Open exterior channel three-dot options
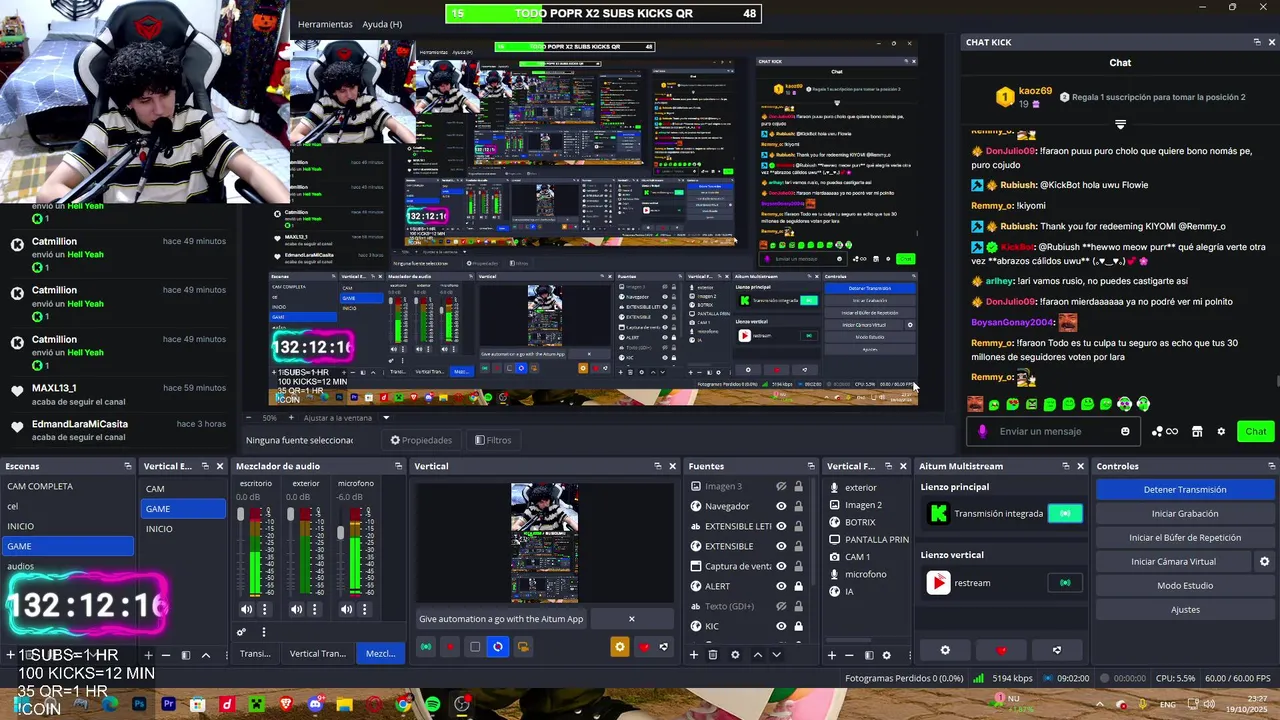Screen dimensions: 1280x720 [315, 609]
